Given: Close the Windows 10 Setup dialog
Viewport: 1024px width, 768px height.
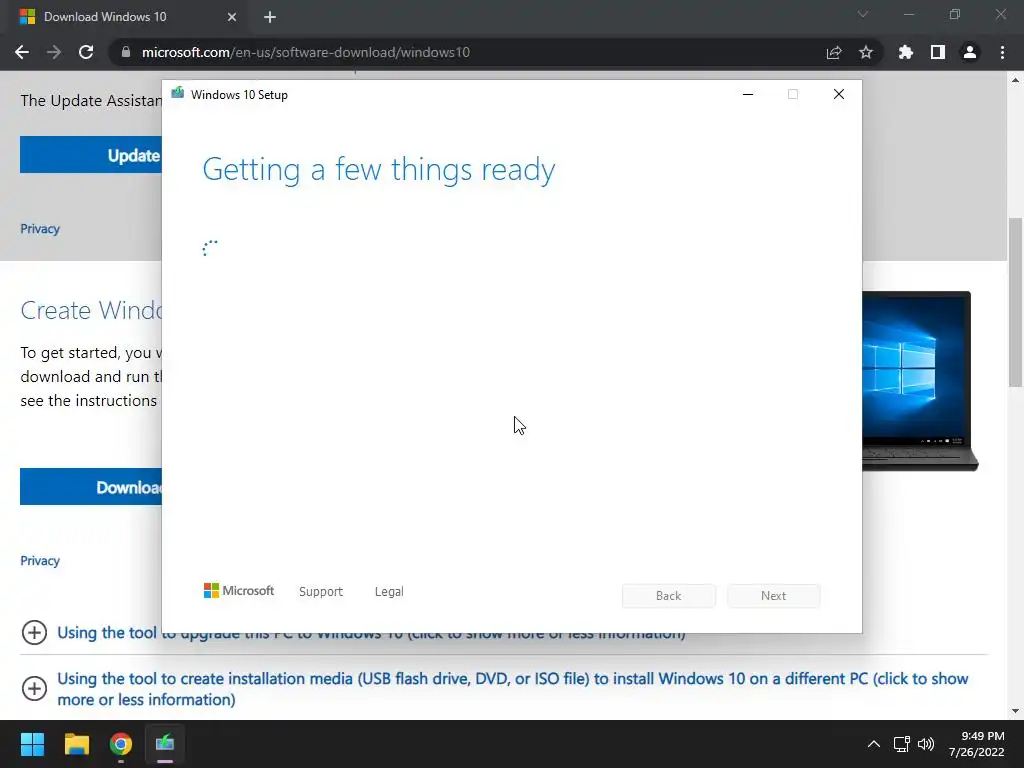Looking at the screenshot, I should point(839,94).
